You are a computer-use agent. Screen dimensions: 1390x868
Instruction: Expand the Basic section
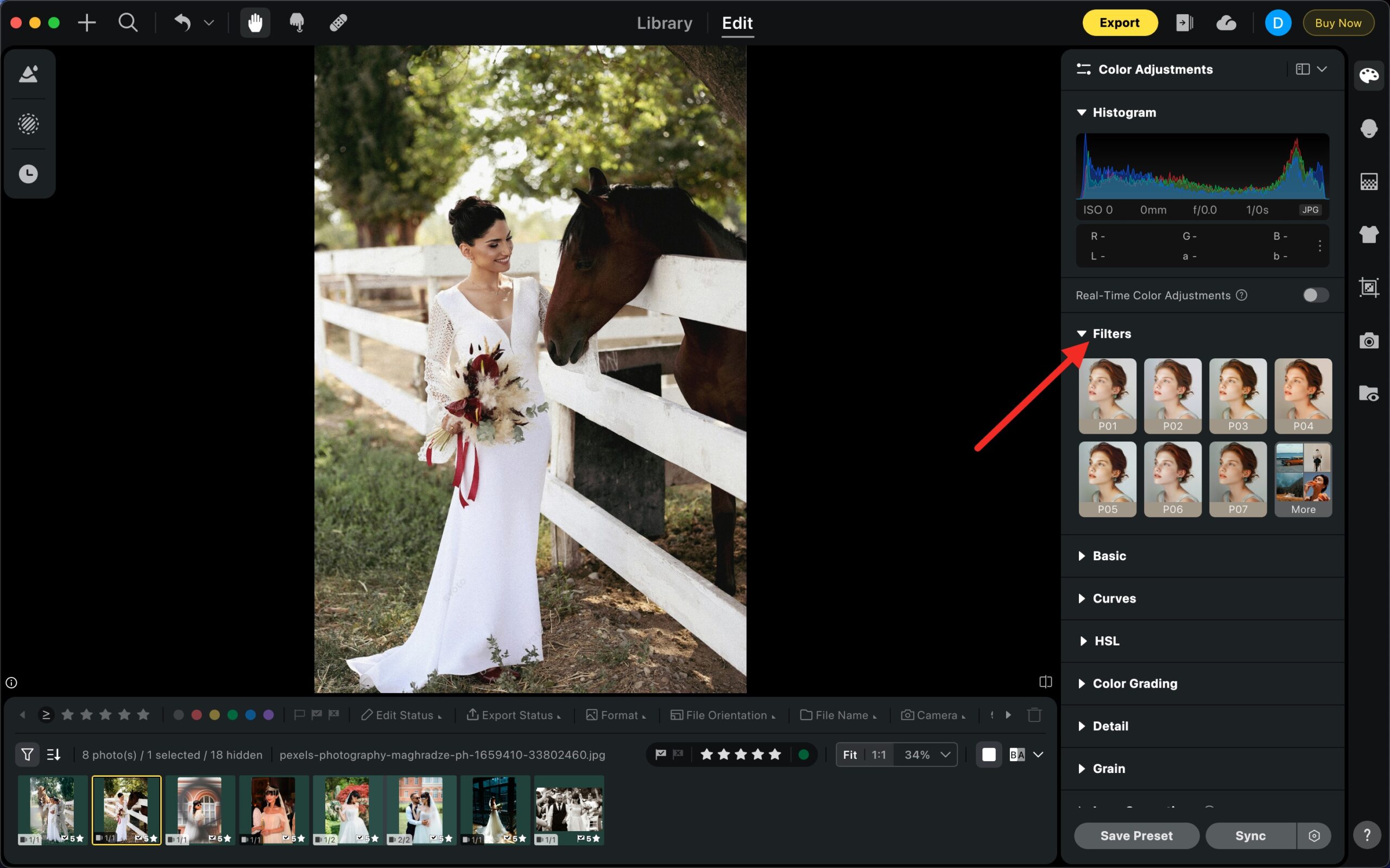pyautogui.click(x=1109, y=556)
